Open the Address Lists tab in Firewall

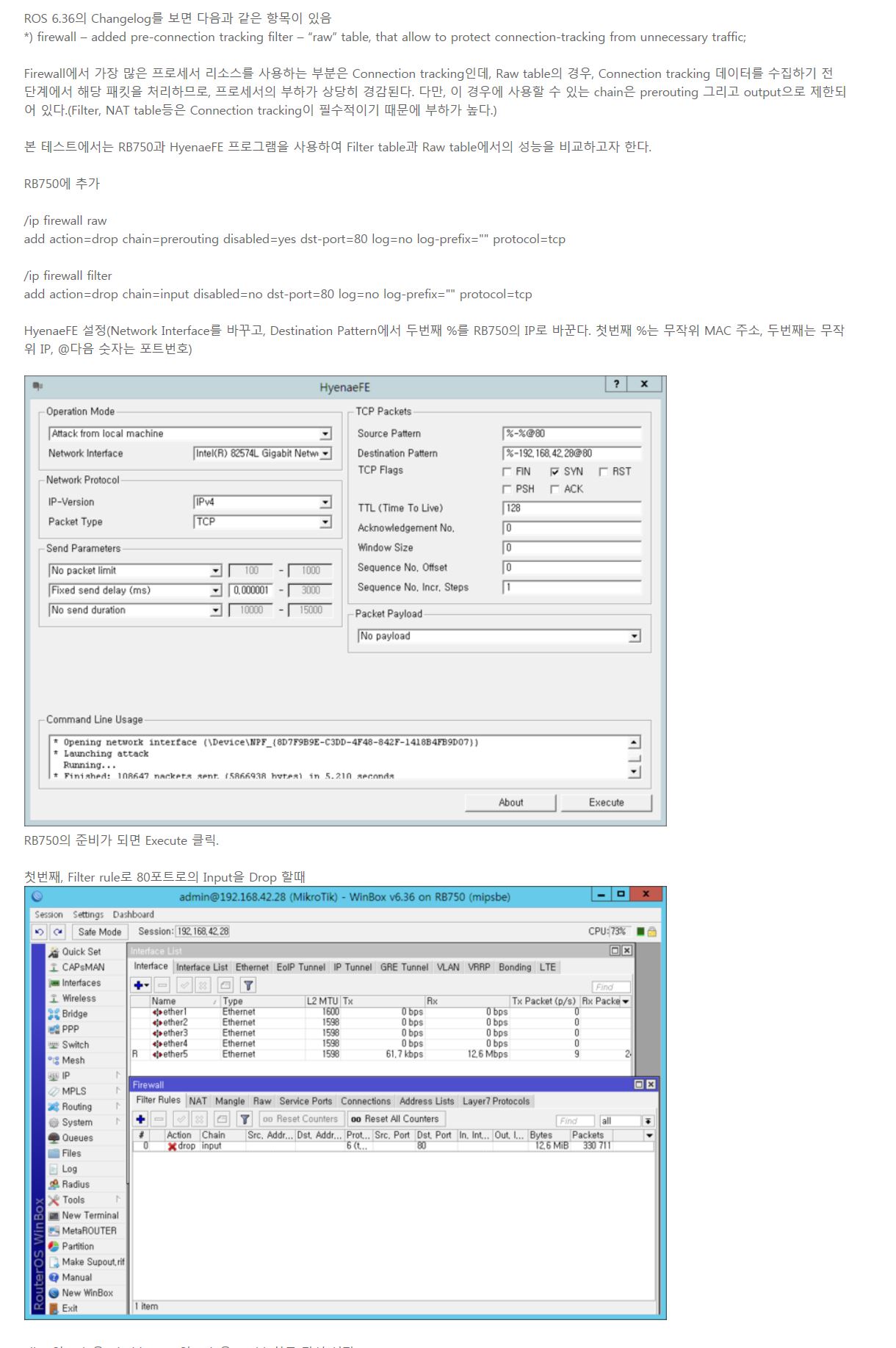pos(427,1101)
